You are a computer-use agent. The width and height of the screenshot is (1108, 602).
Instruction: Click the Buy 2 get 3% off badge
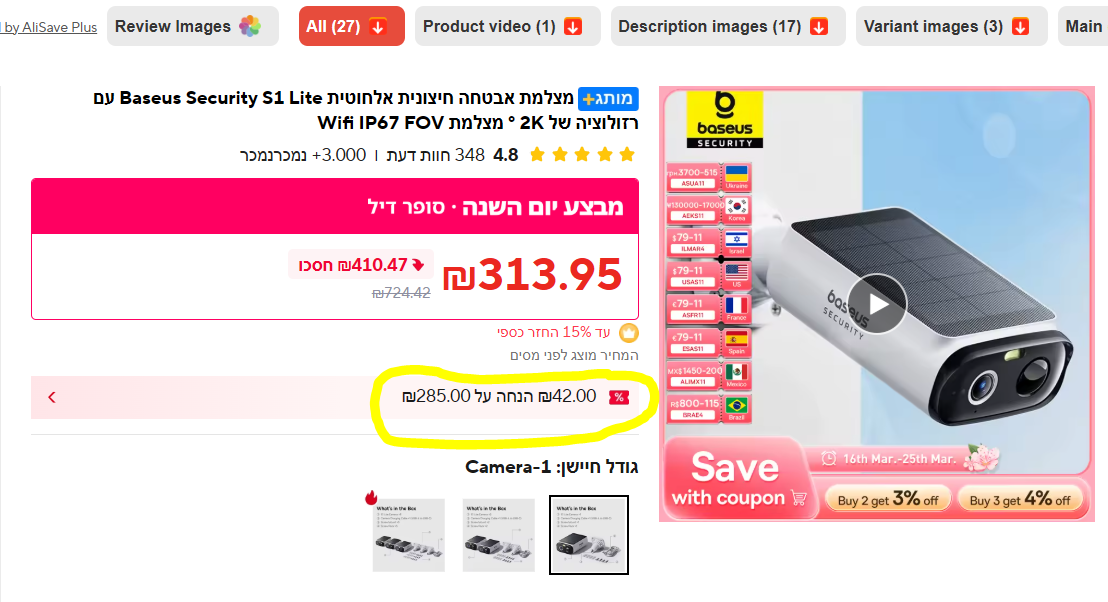point(888,499)
